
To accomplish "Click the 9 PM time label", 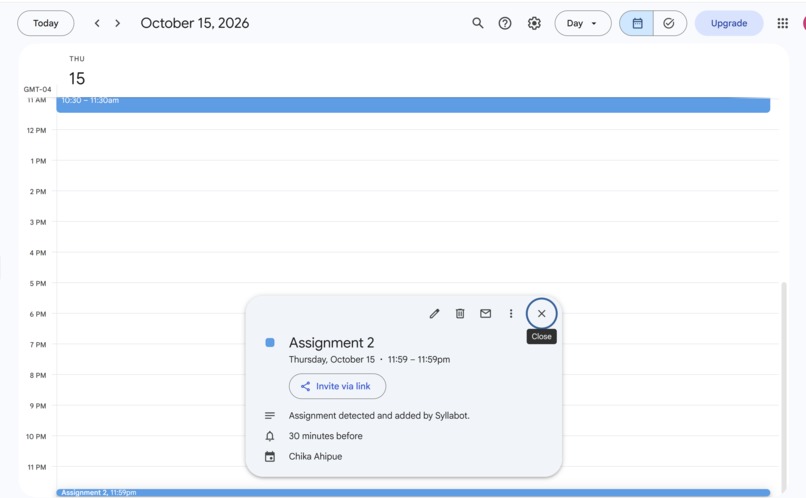I will tap(38, 406).
